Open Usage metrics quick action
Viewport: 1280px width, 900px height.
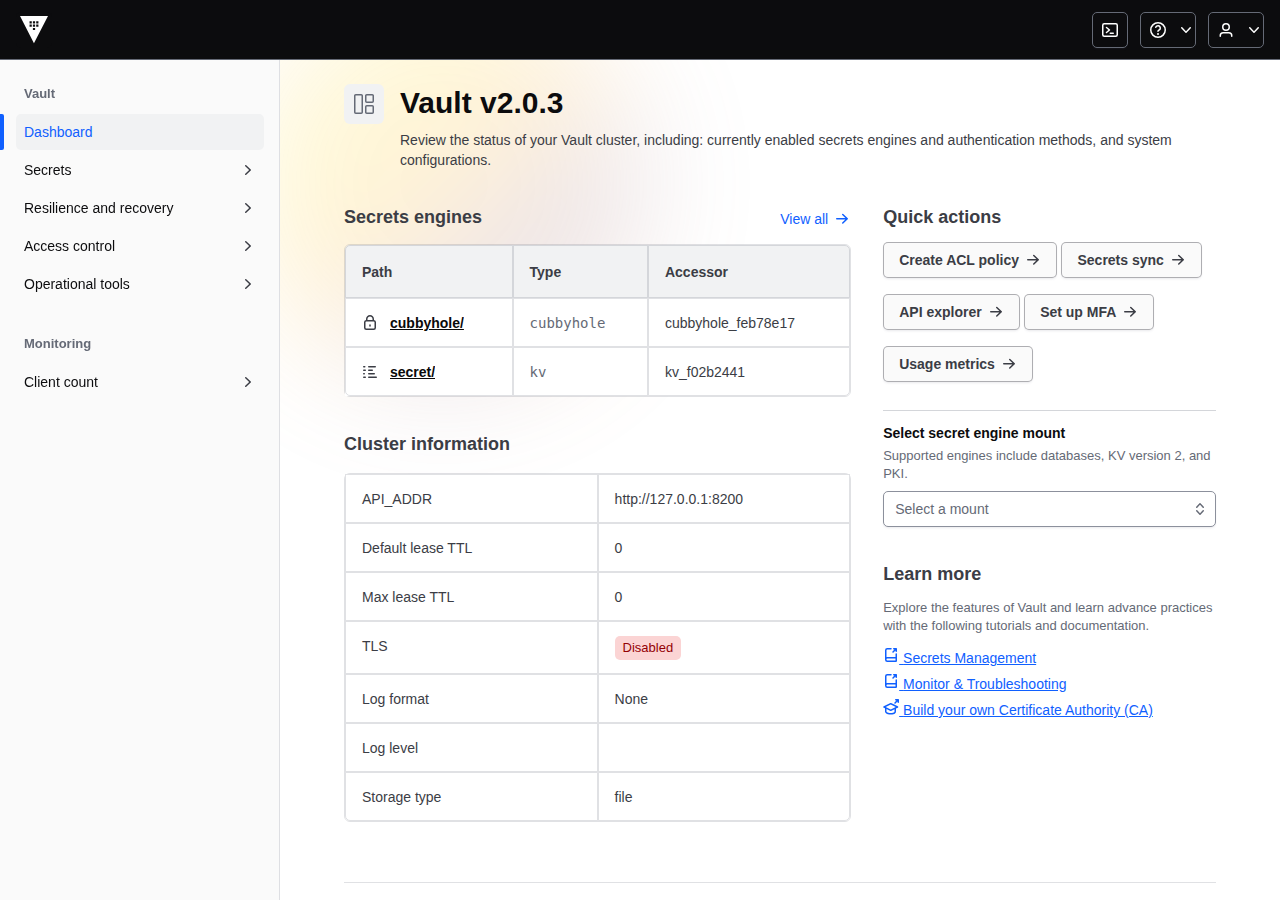coord(957,364)
